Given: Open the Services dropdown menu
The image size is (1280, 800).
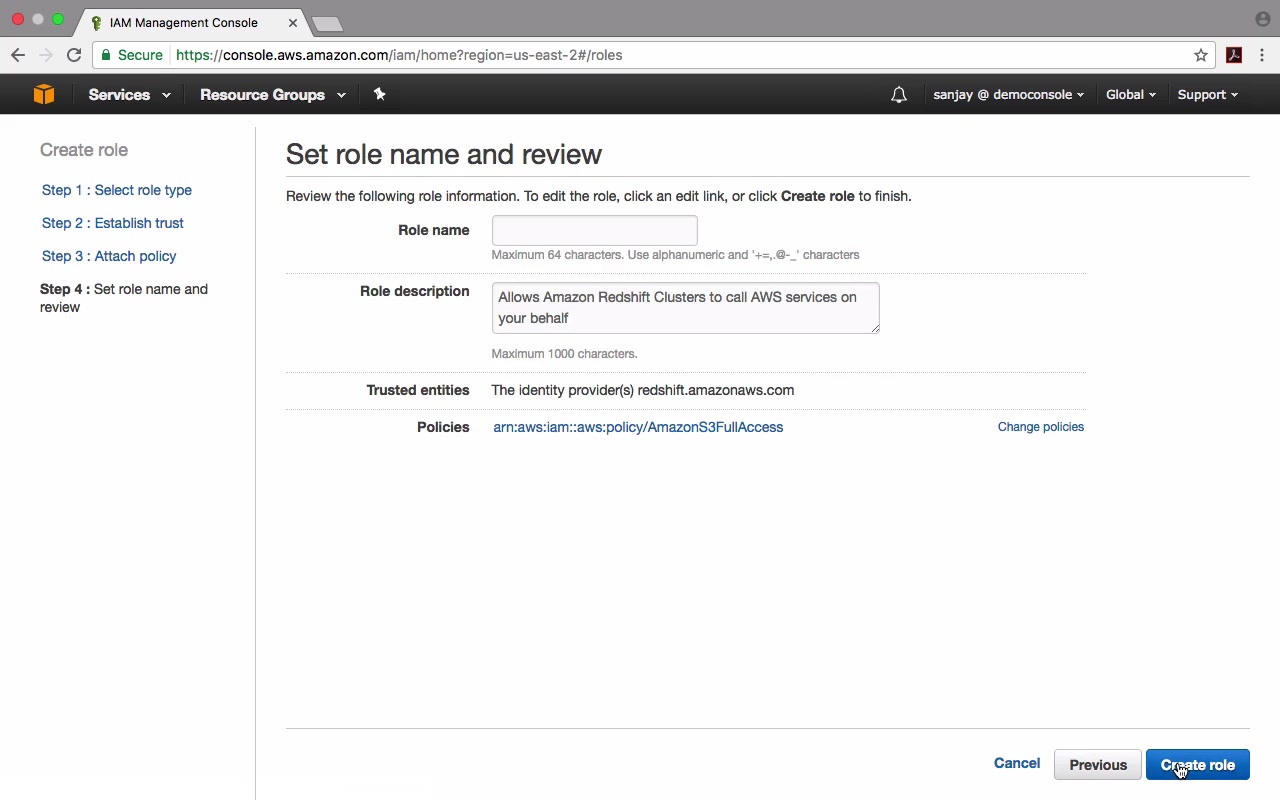Looking at the screenshot, I should [x=129, y=95].
